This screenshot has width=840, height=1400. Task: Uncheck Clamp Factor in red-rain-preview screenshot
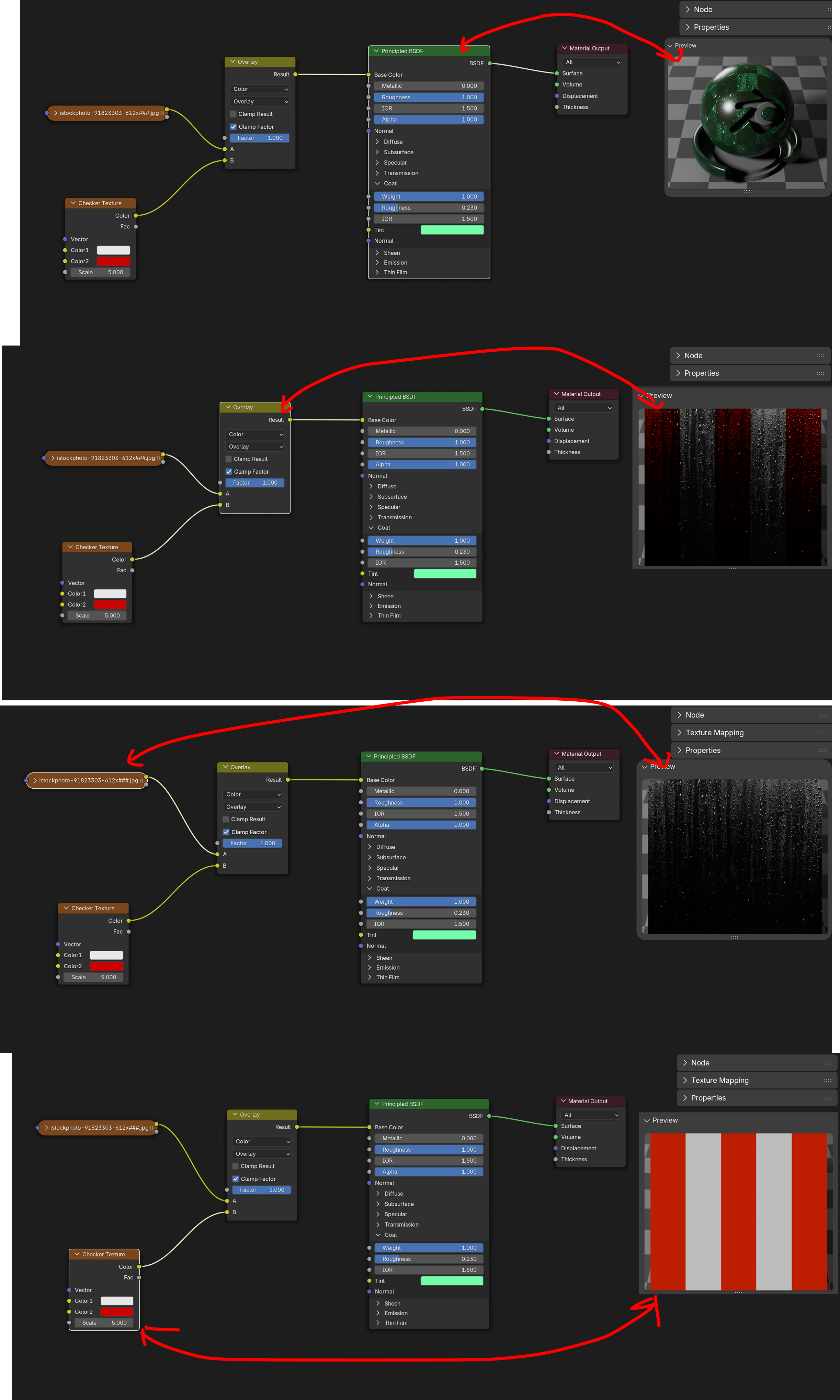point(229,472)
